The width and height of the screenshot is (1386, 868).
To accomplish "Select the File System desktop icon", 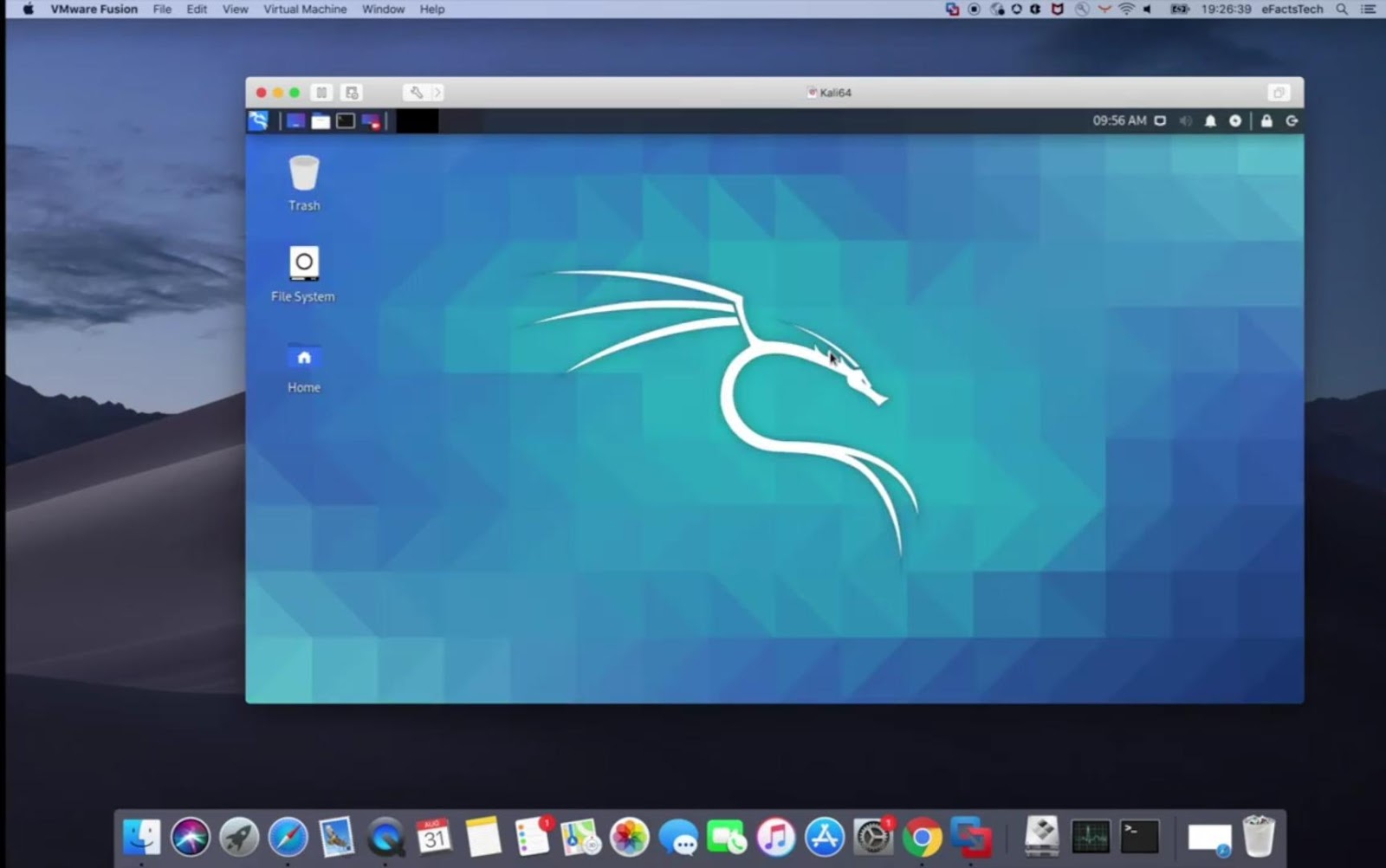I will (x=303, y=274).
